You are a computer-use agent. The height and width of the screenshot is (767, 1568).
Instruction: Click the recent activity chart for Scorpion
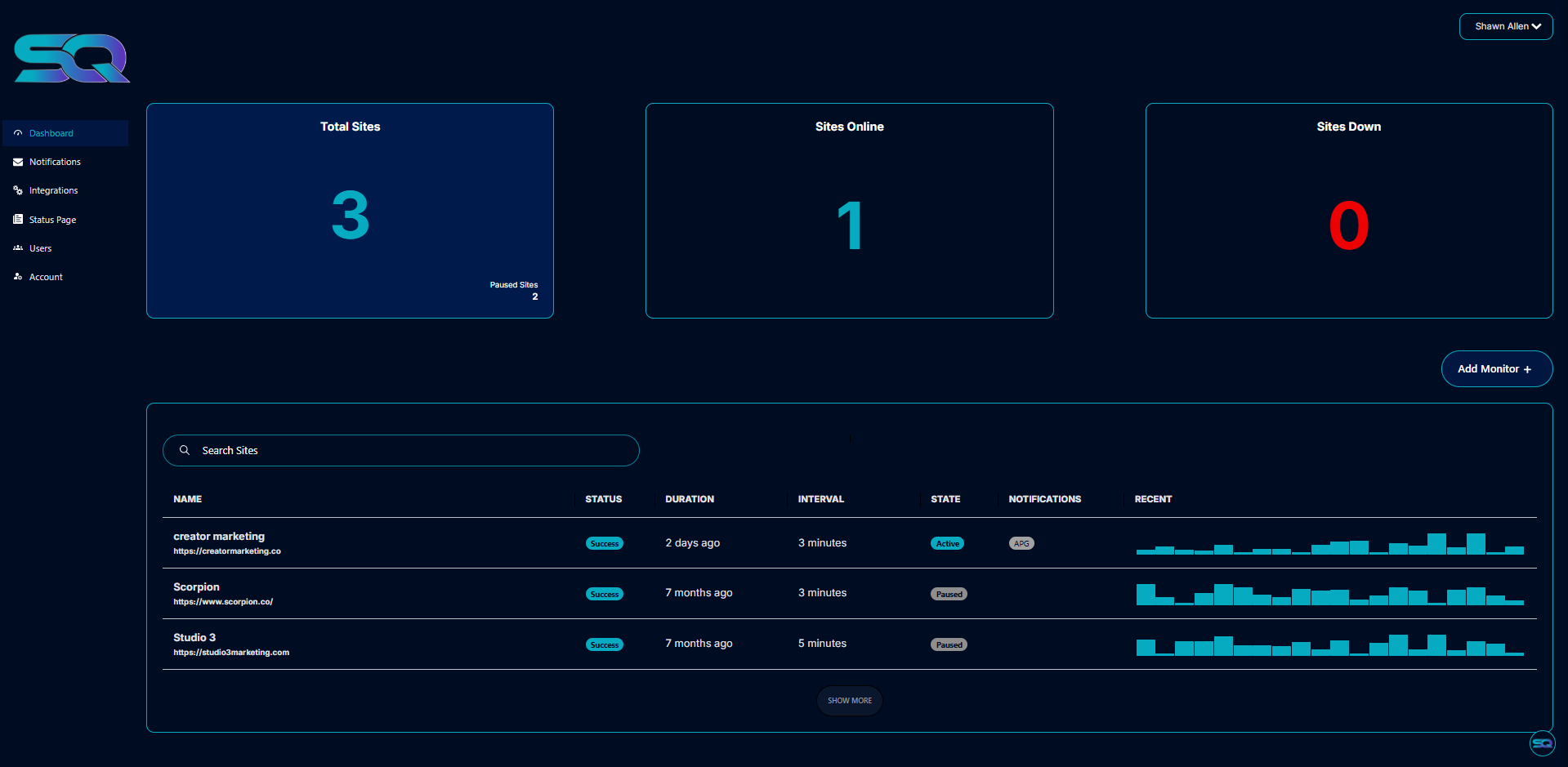click(1330, 594)
